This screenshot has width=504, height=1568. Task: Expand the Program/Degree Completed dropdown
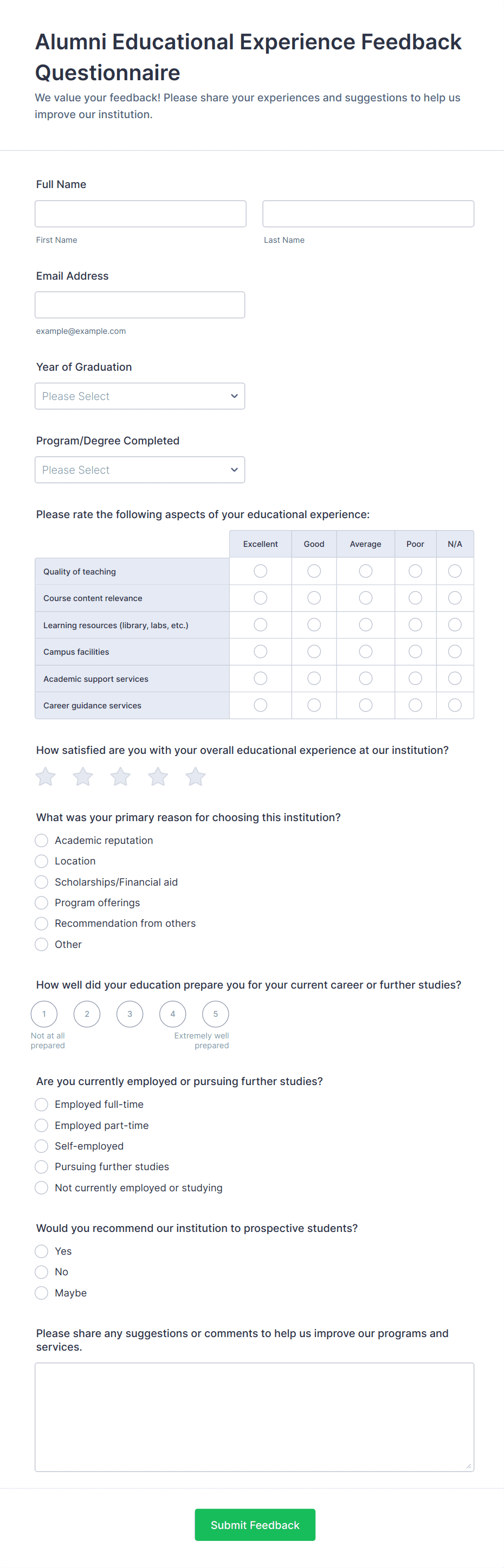tap(140, 470)
